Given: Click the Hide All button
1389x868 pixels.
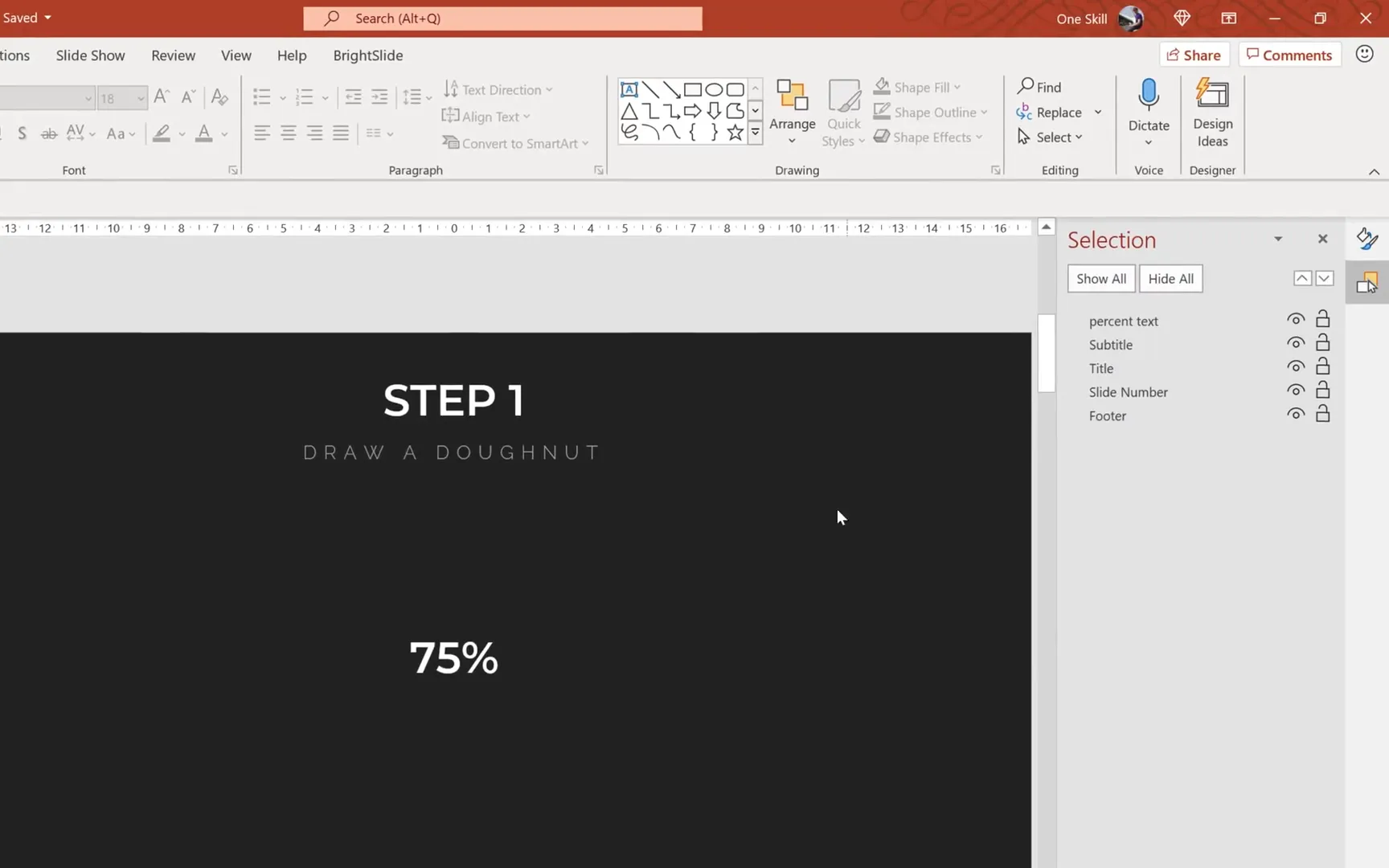Looking at the screenshot, I should coord(1170,278).
